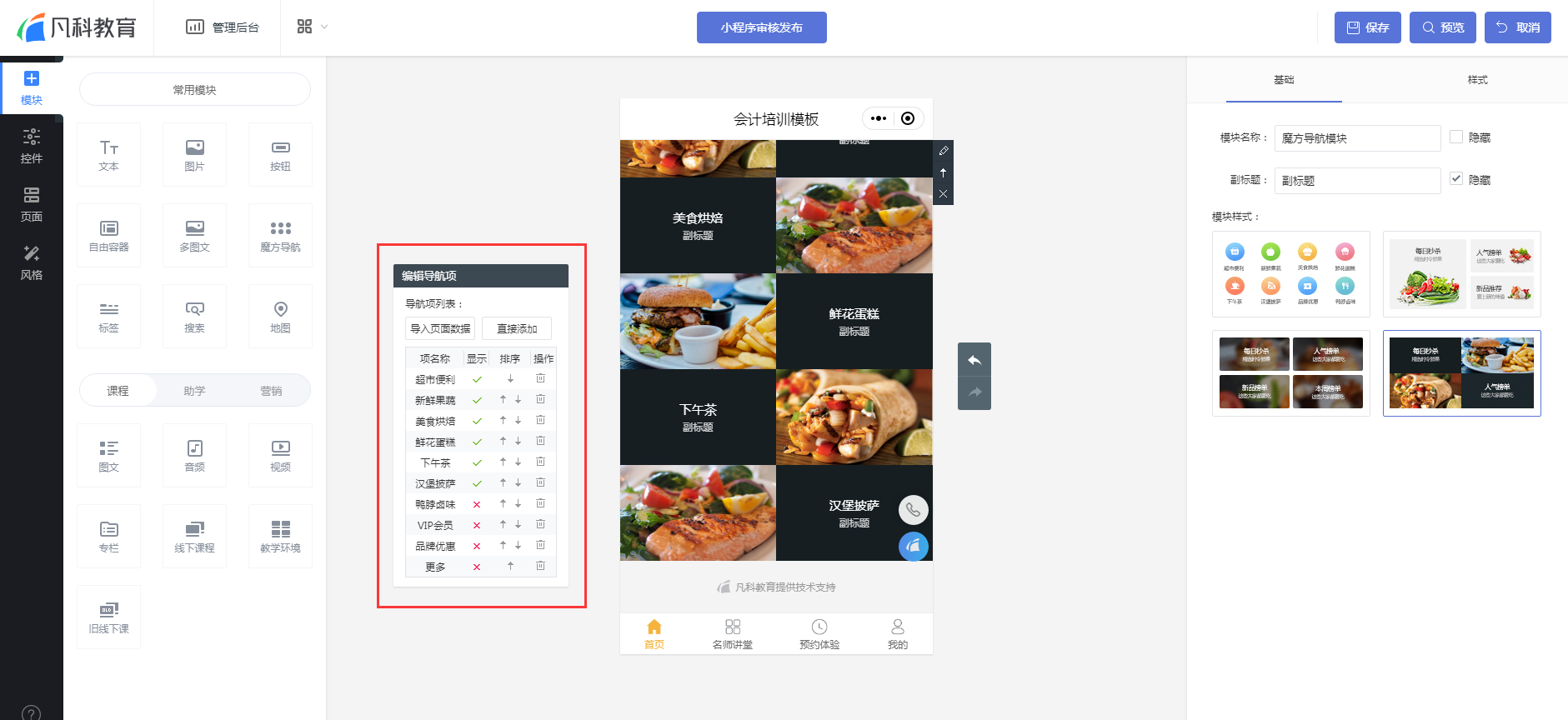Click the 小程序审核发布 button
The width and height of the screenshot is (1568, 720).
(762, 27)
